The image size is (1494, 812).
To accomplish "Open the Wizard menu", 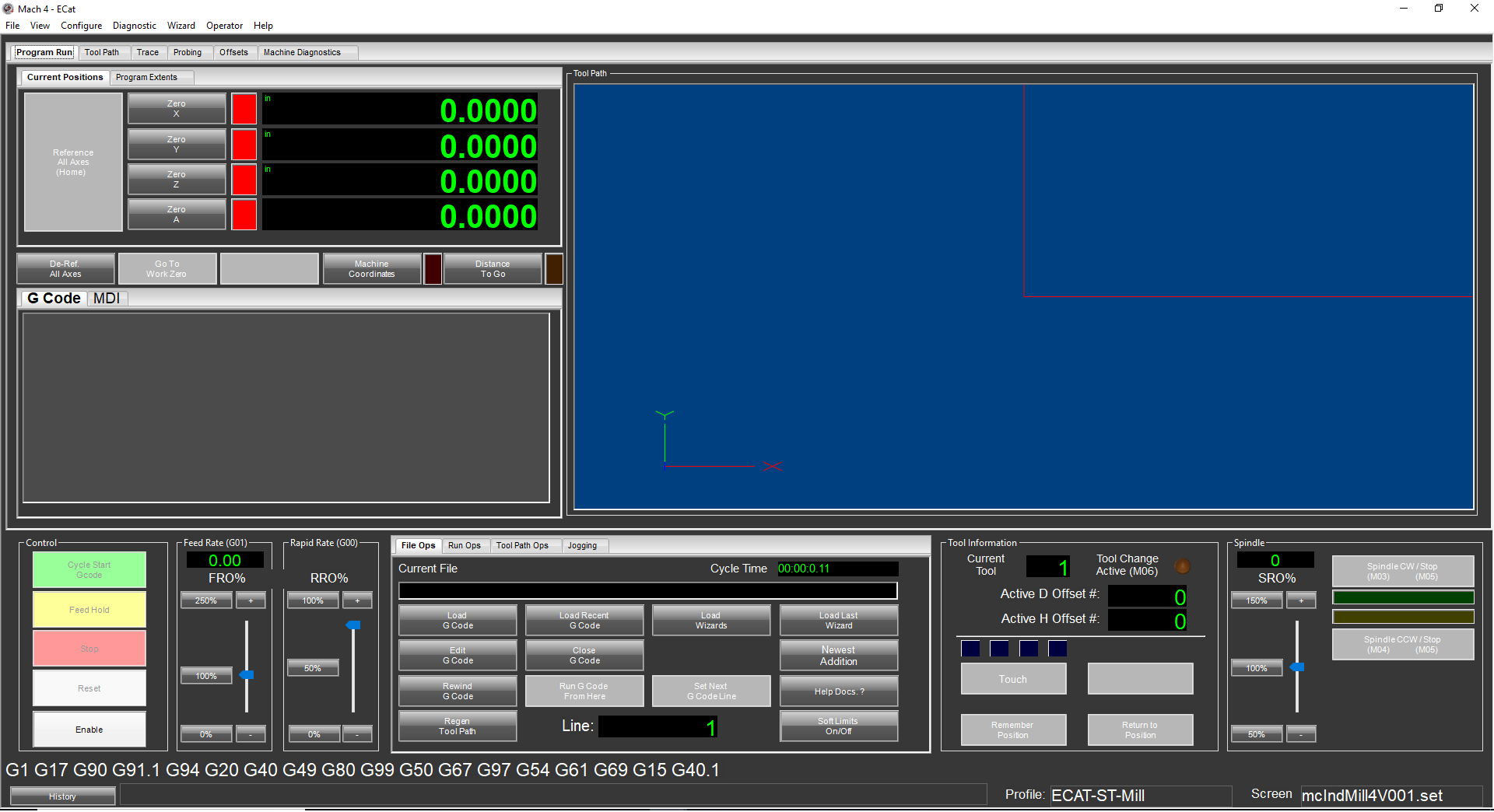I will pyautogui.click(x=181, y=26).
